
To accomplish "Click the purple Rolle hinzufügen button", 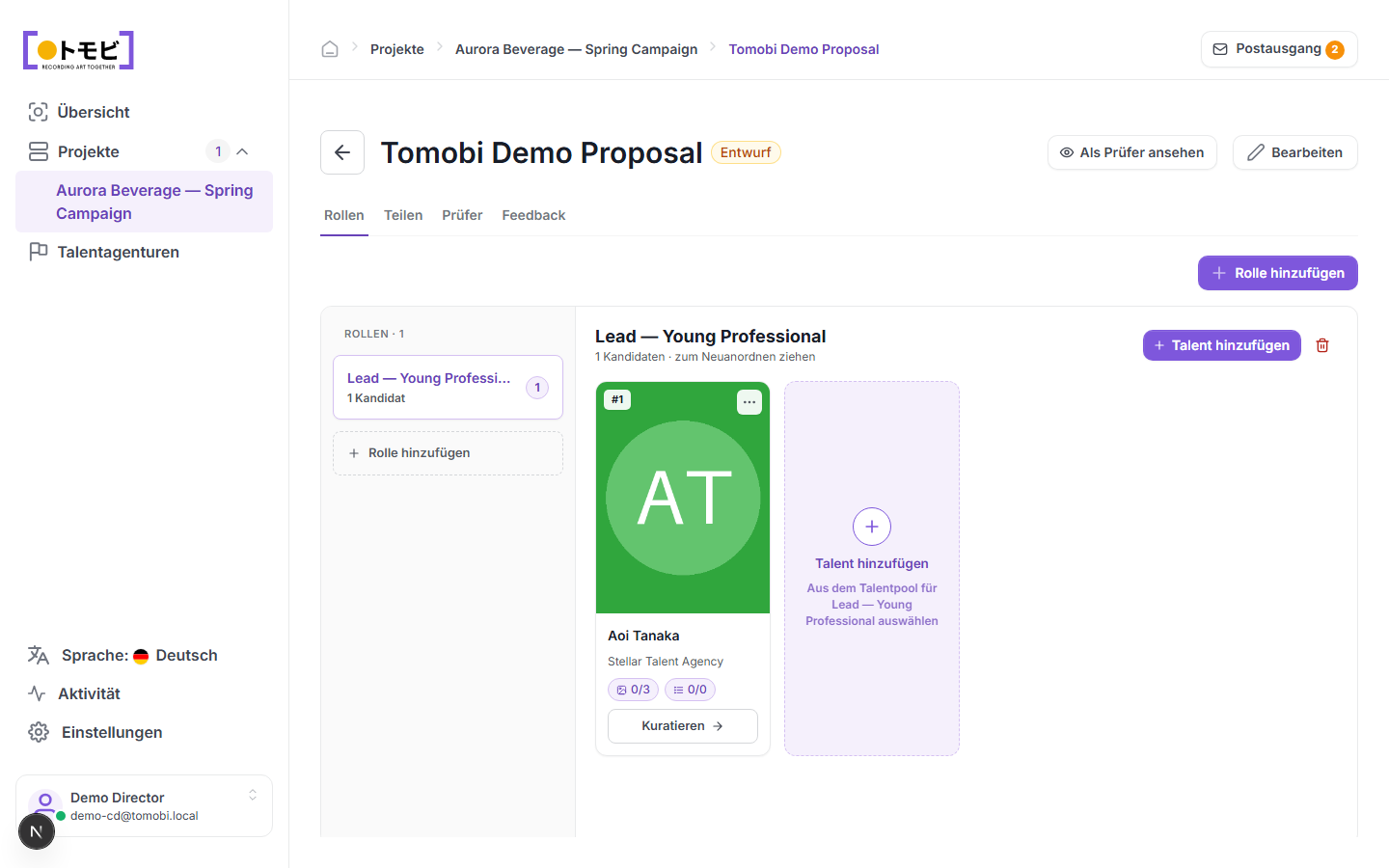I will tap(1278, 273).
